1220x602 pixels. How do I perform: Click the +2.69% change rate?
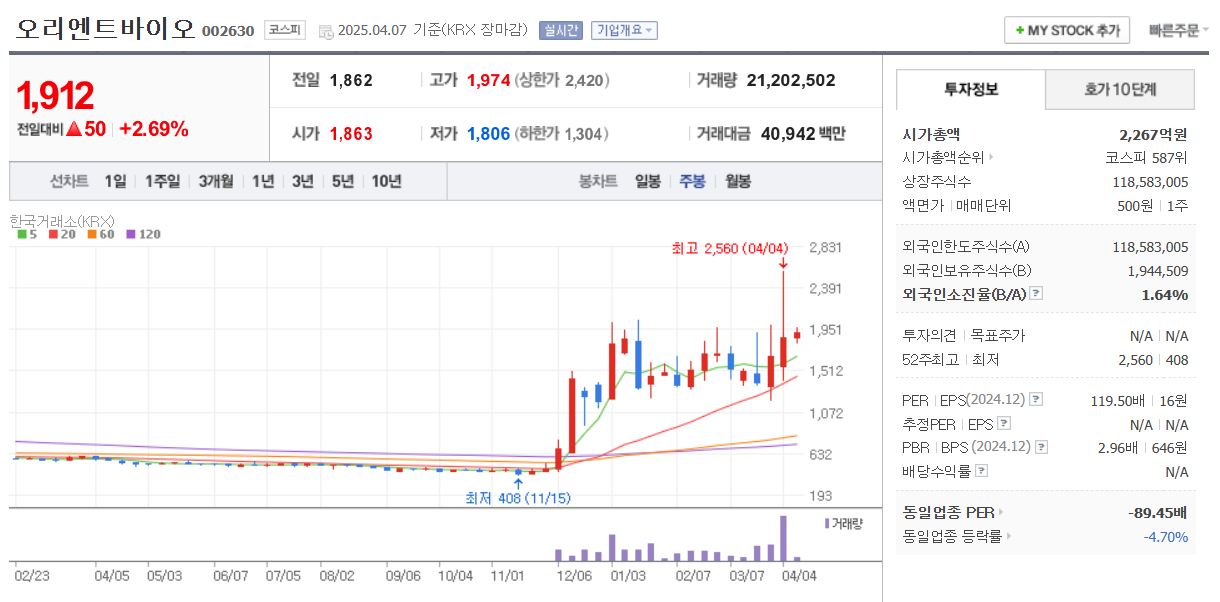tap(154, 129)
